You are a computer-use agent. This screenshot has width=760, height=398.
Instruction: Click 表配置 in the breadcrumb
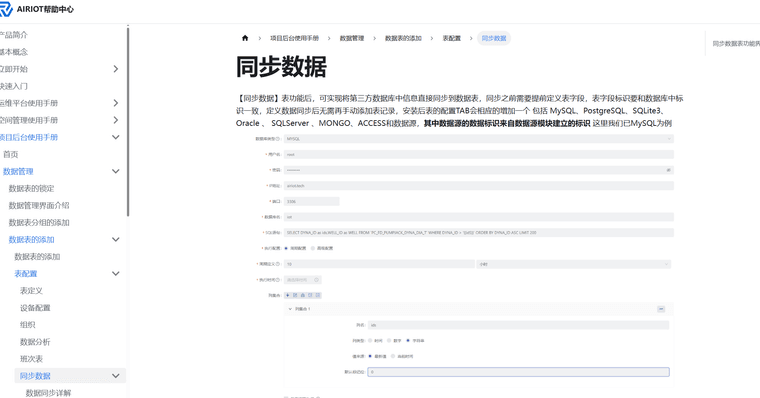pyautogui.click(x=451, y=38)
